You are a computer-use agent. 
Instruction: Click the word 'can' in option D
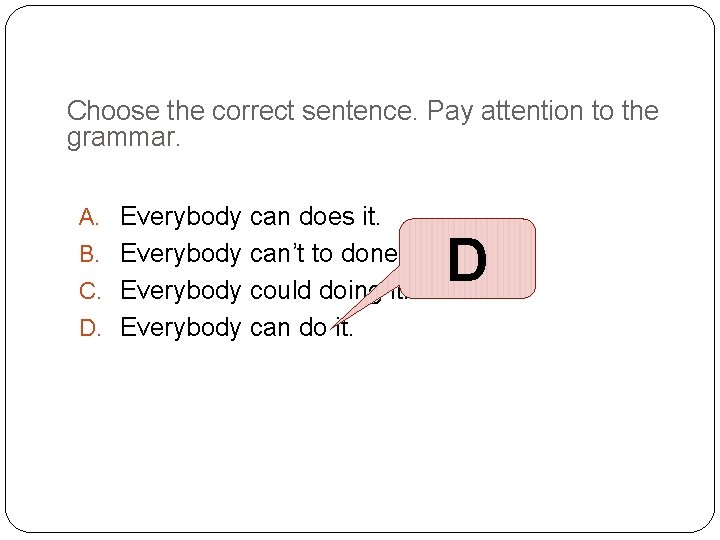(270, 328)
